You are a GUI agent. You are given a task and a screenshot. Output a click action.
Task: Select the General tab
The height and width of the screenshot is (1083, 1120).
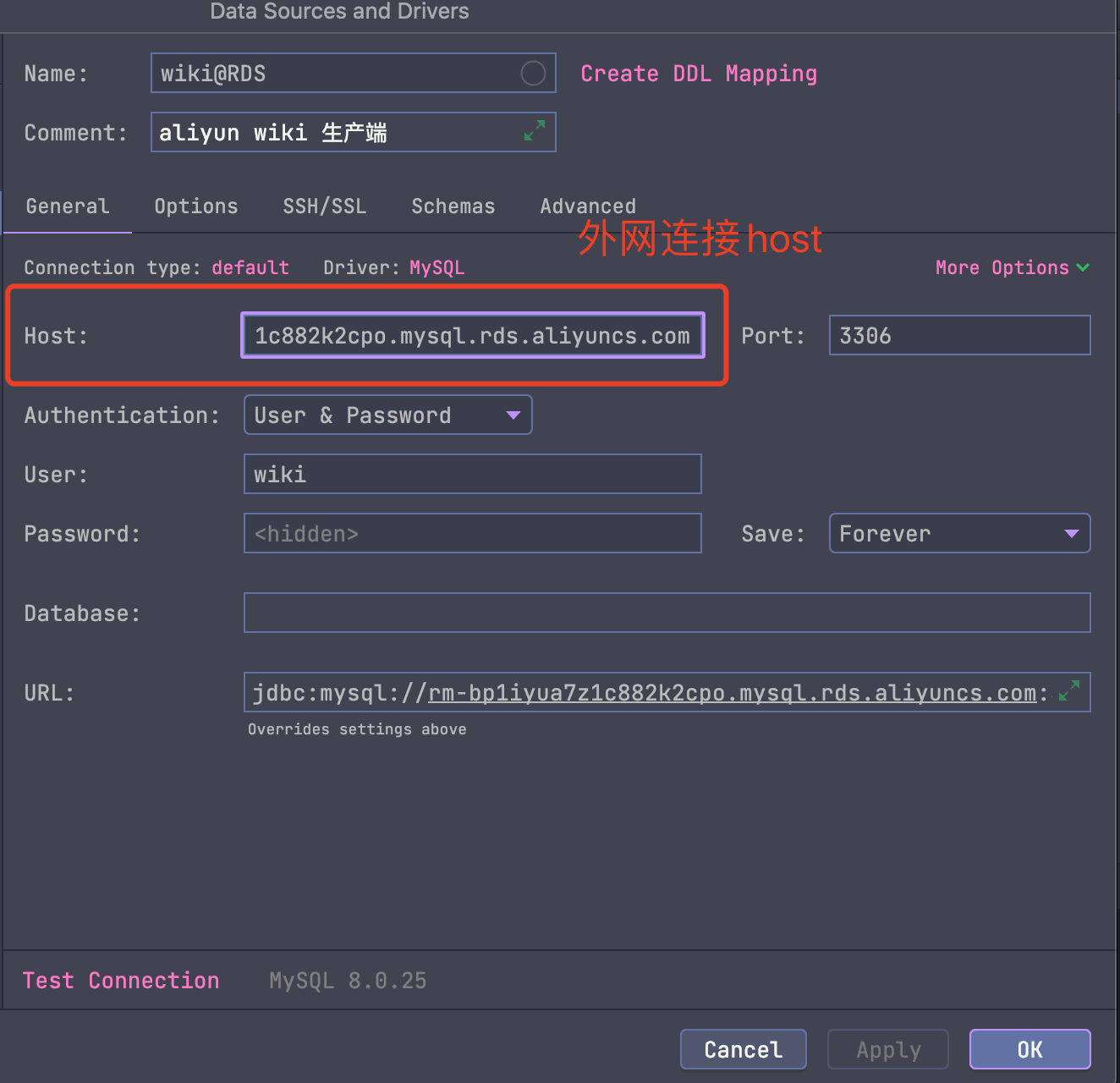tap(68, 206)
